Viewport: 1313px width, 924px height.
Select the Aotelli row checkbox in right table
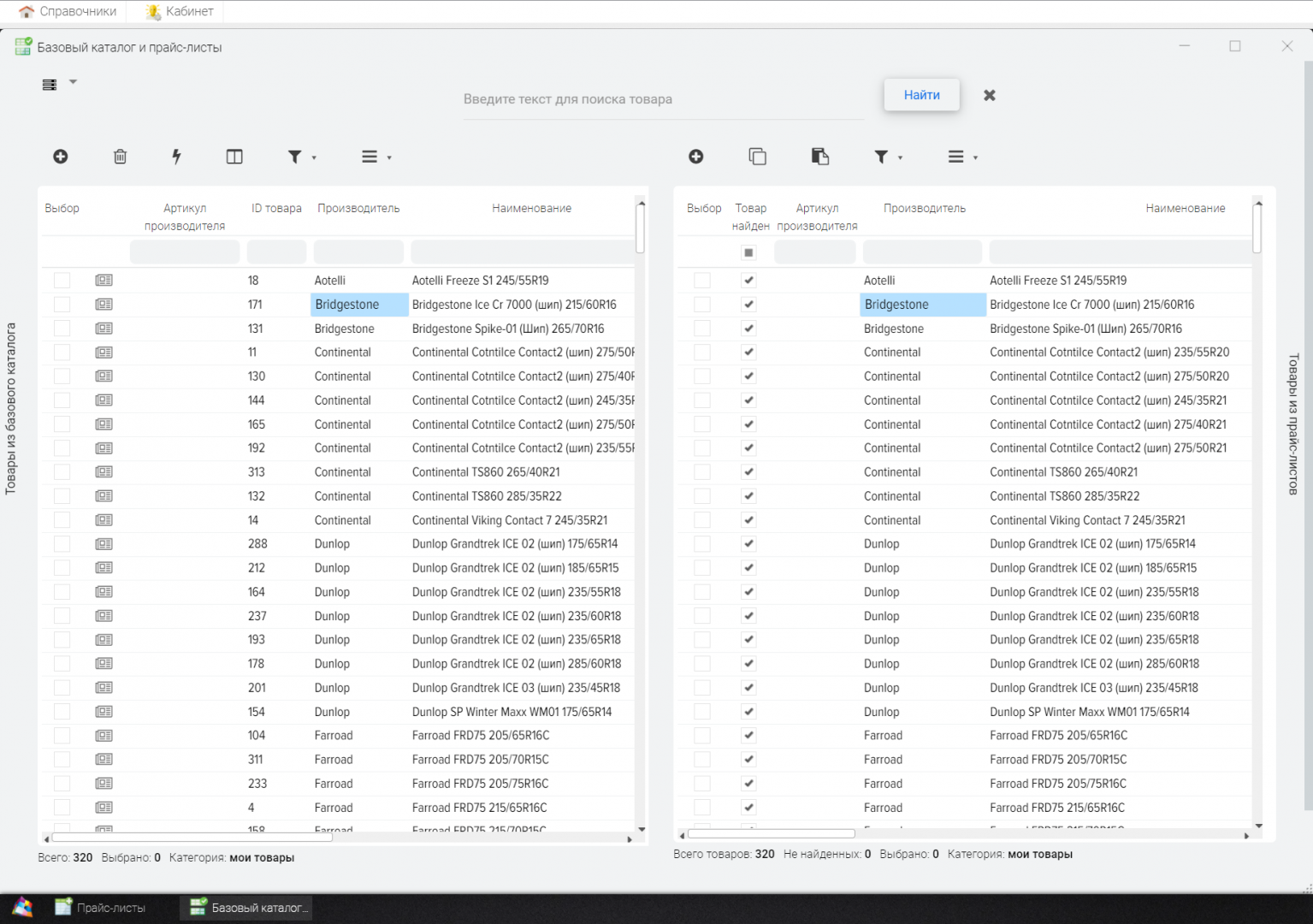click(702, 281)
